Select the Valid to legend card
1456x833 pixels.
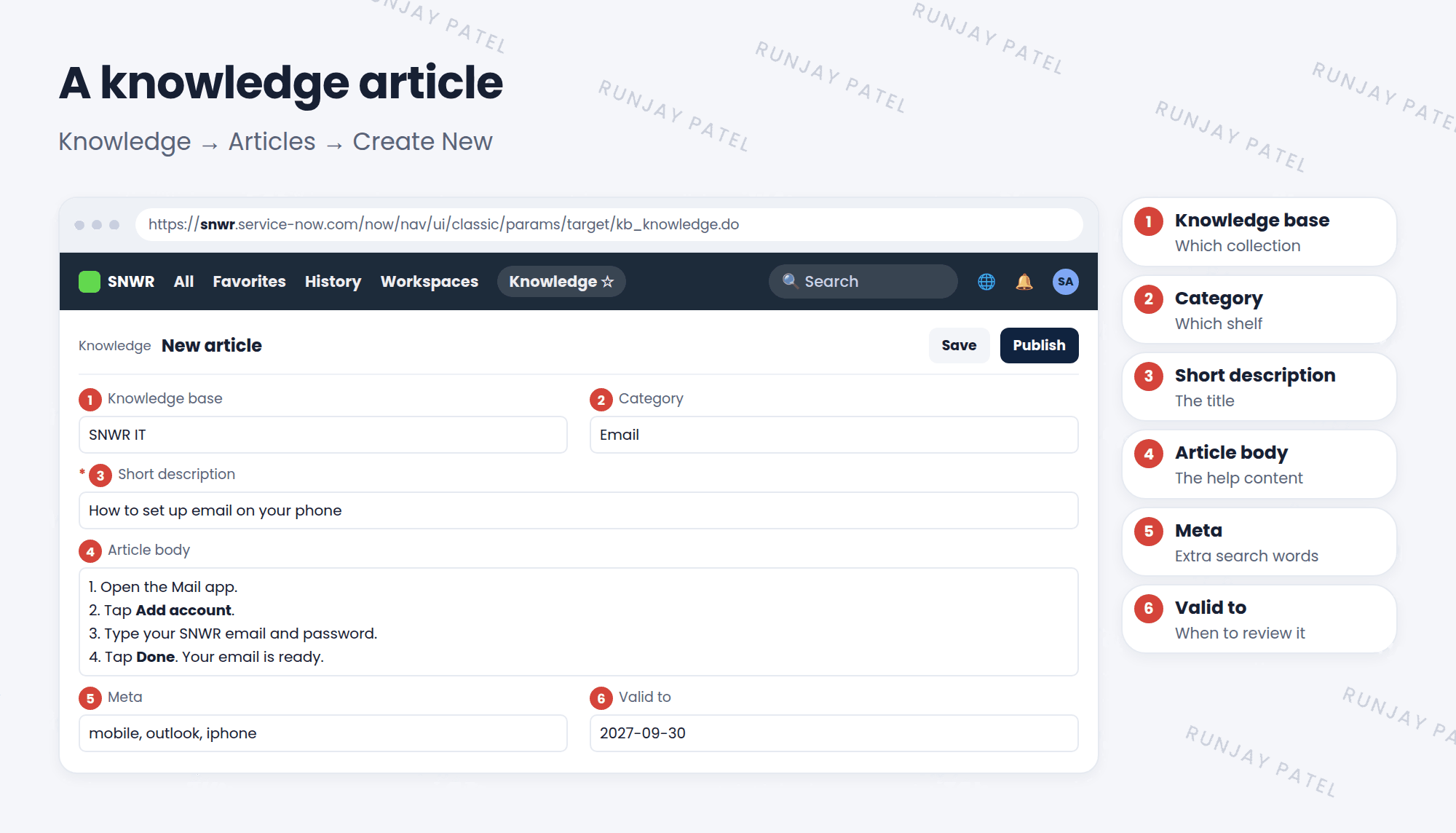tap(1259, 619)
